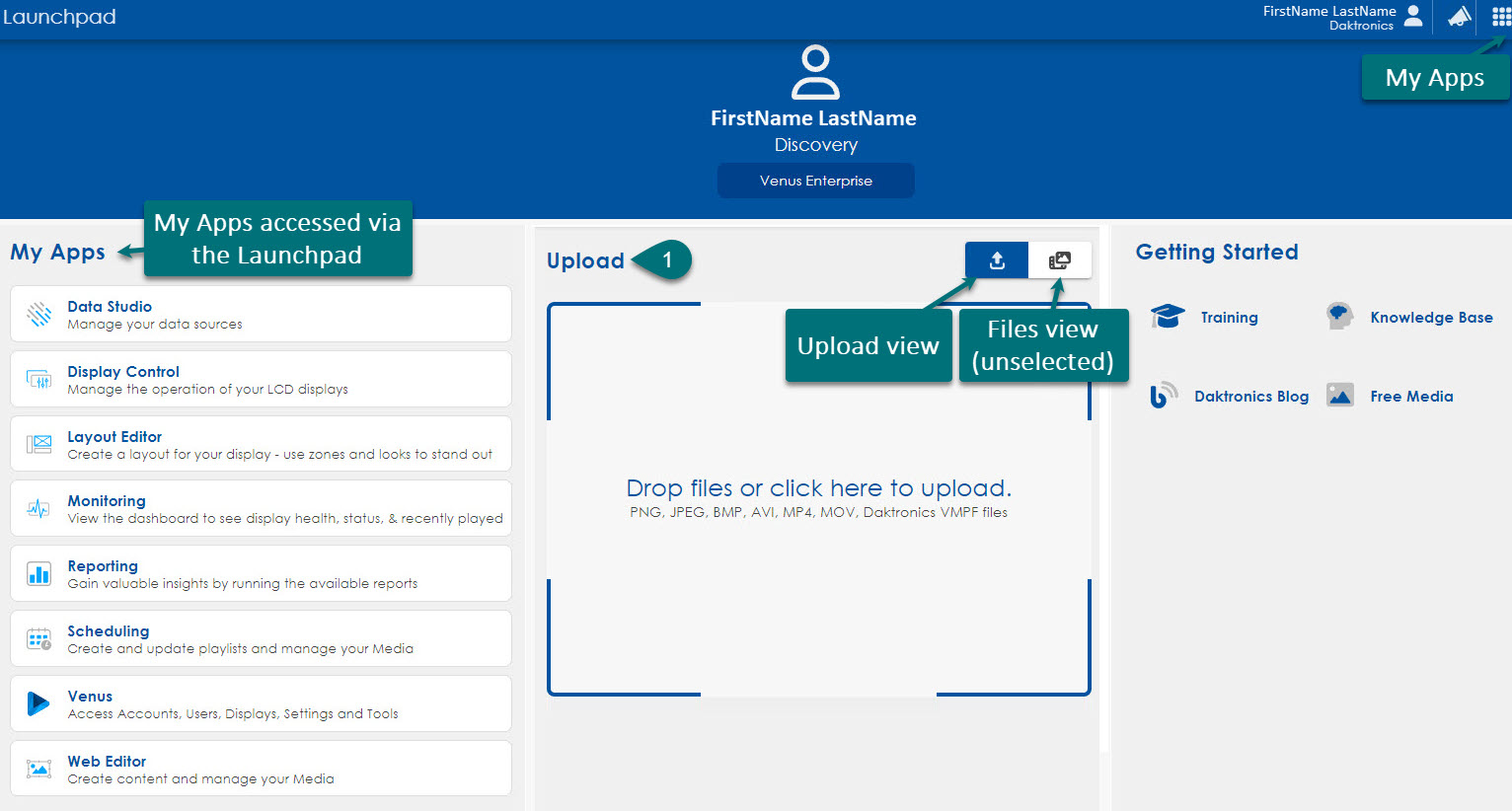Click the Data Studio app icon
Viewport: 1512px width, 811px height.
pos(39,315)
